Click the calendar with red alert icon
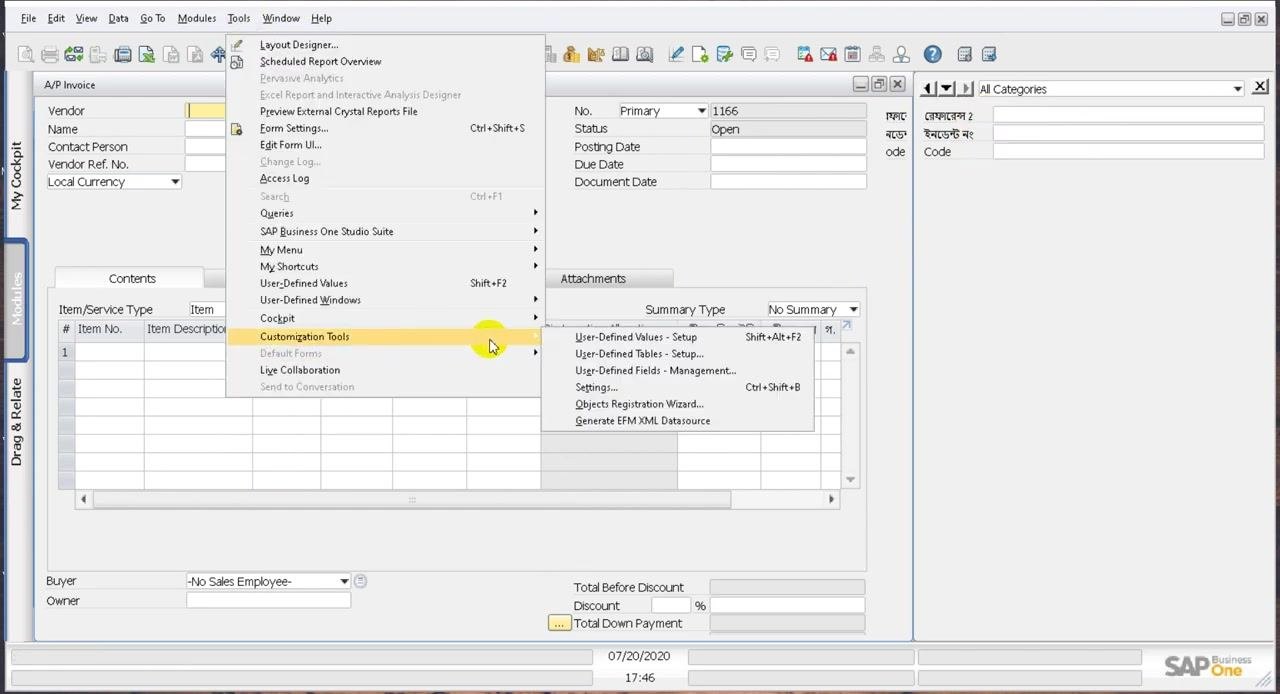Viewport: 1280px width, 694px height. (804, 54)
